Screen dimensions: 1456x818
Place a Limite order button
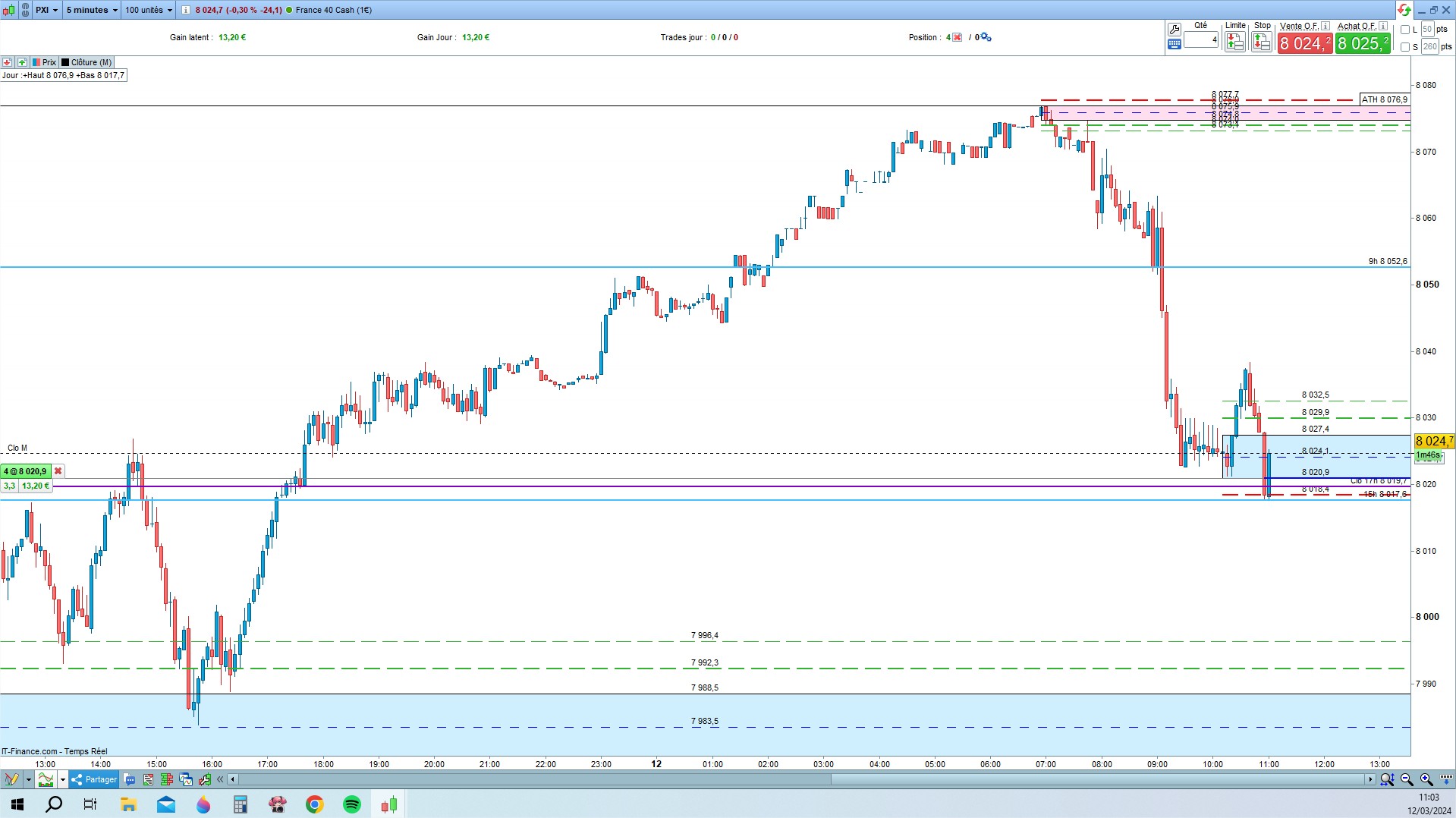[1235, 42]
